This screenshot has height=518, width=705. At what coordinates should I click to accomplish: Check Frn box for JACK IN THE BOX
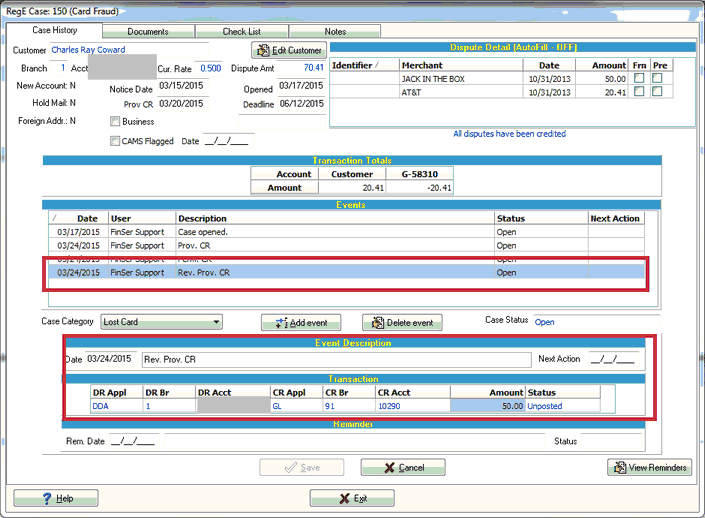tap(639, 78)
